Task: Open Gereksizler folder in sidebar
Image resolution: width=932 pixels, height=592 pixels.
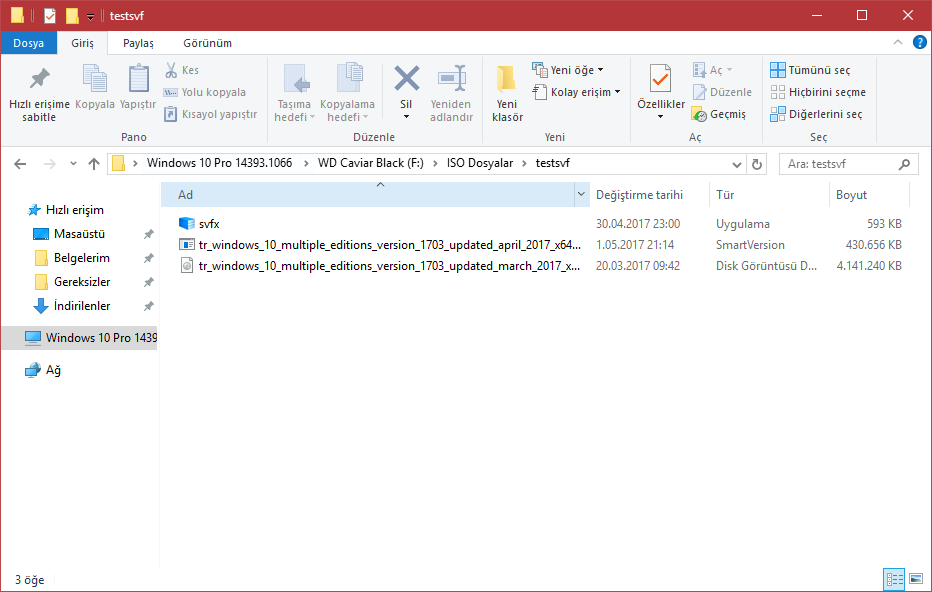Action: pyautogui.click(x=82, y=282)
